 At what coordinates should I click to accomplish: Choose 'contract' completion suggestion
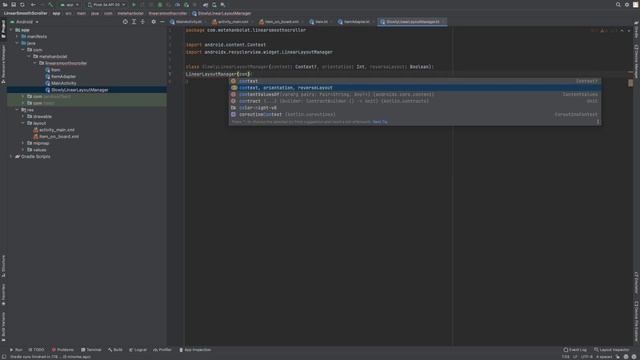(x=414, y=101)
